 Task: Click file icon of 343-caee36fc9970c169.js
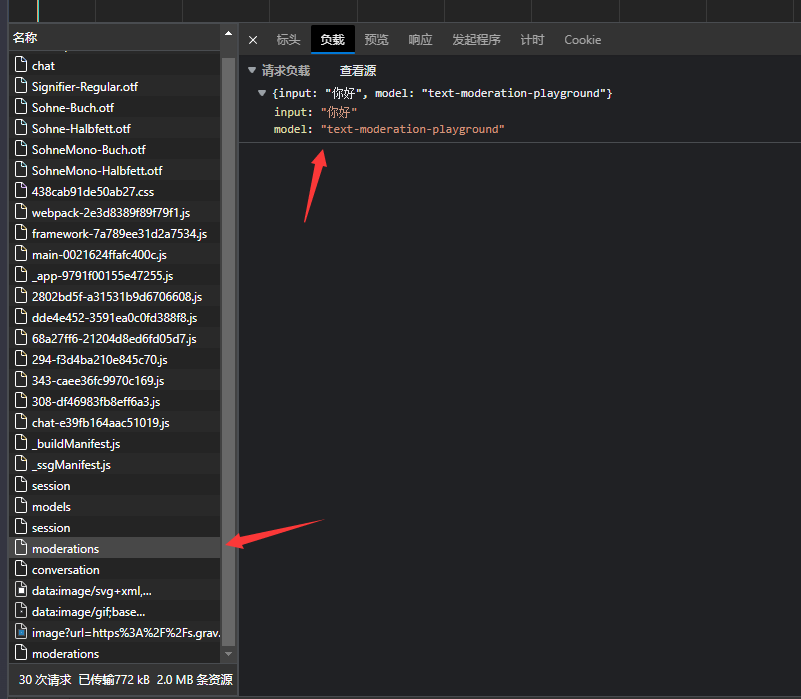point(21,380)
